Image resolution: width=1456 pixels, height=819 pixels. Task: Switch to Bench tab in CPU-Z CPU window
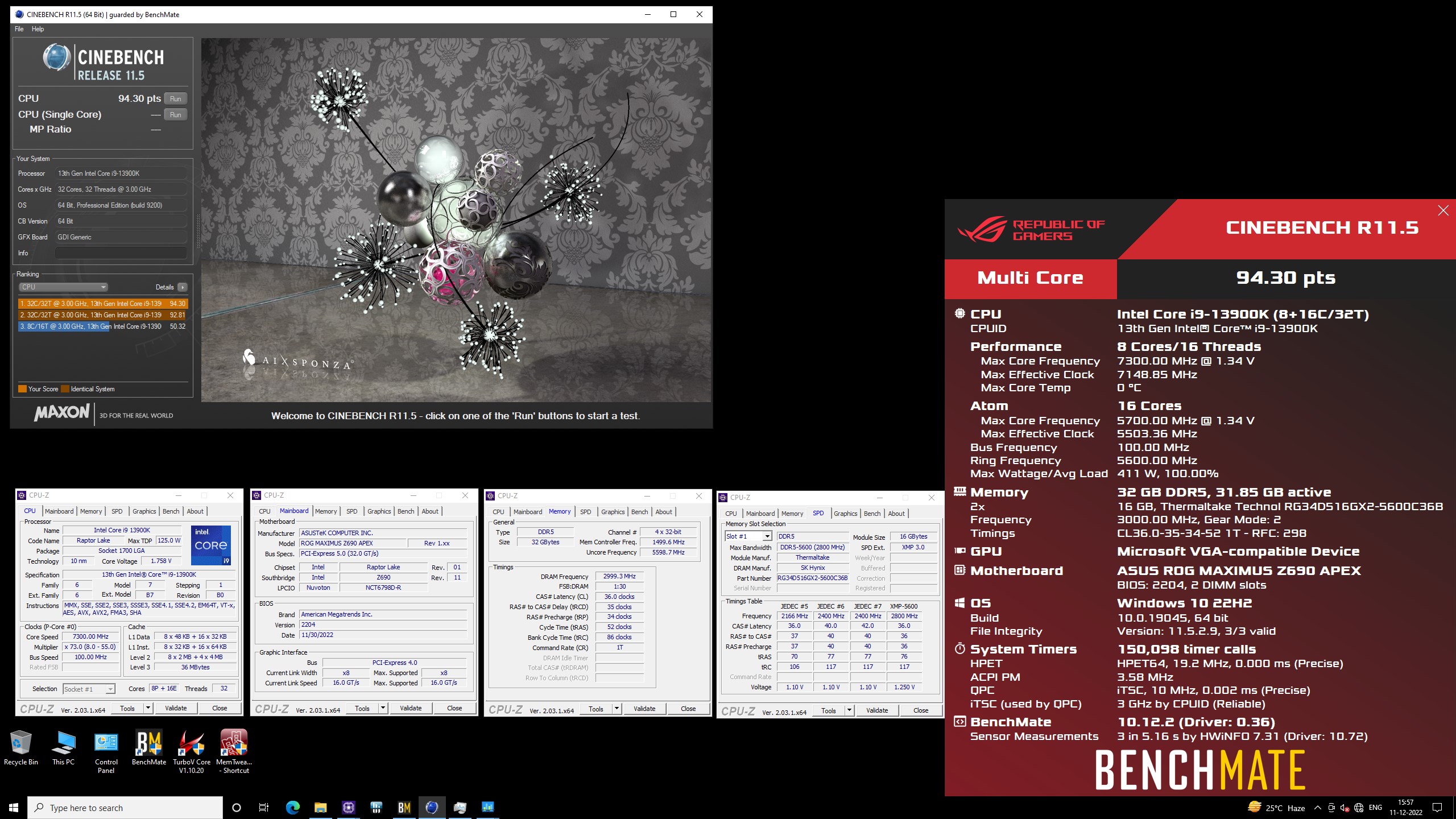171,511
